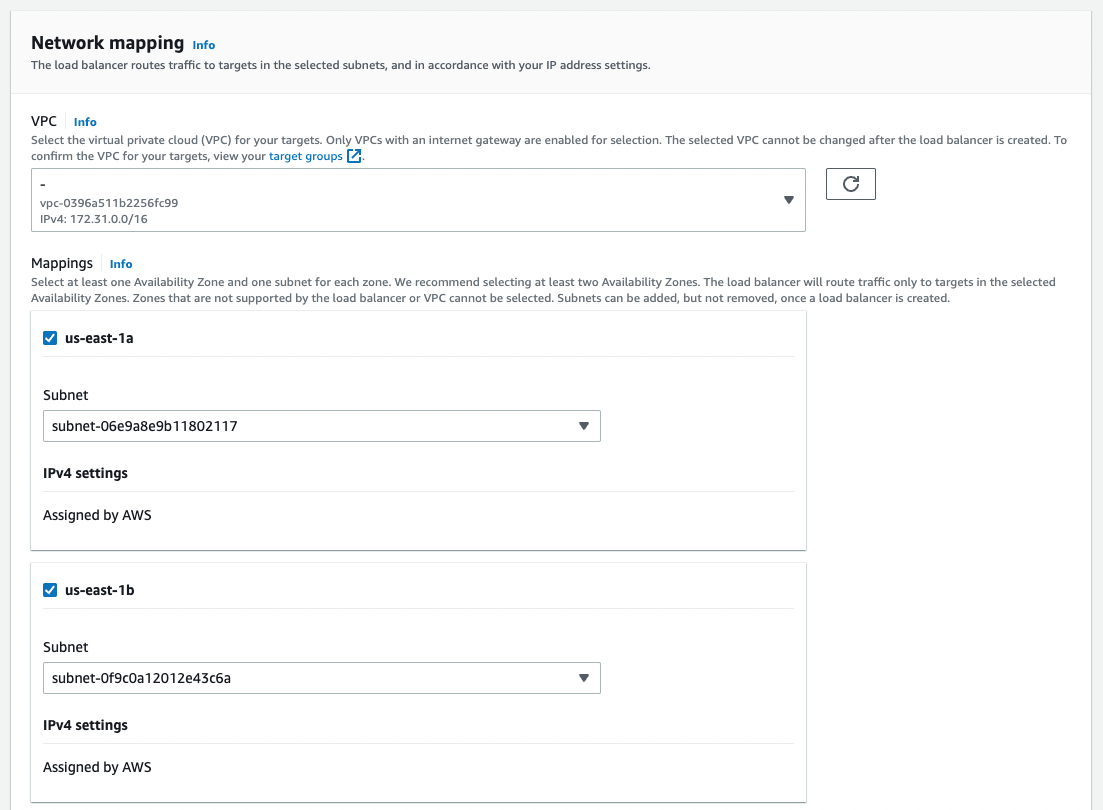Click the IPv4: 172.31.0.0/16 text
Viewport: 1103px width, 810px height.
[x=94, y=219]
